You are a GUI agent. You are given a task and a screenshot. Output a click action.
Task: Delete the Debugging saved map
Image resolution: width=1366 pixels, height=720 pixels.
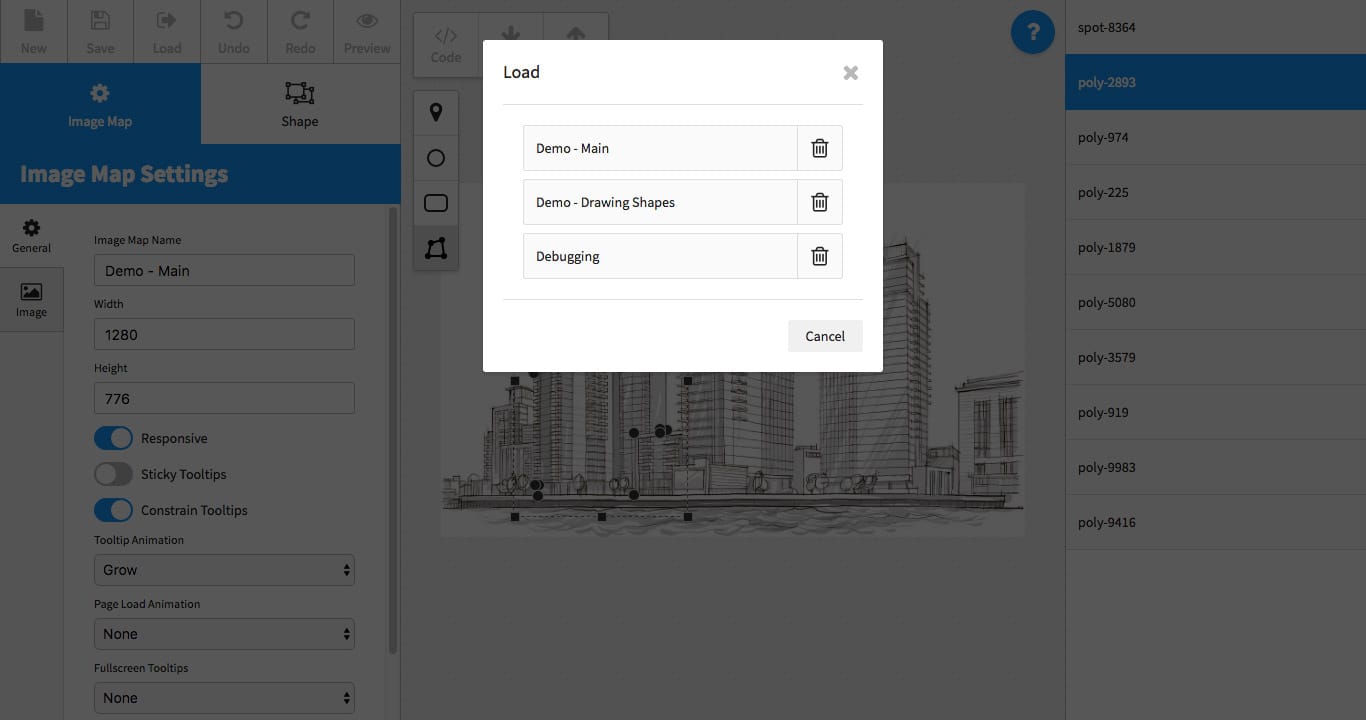pos(819,256)
